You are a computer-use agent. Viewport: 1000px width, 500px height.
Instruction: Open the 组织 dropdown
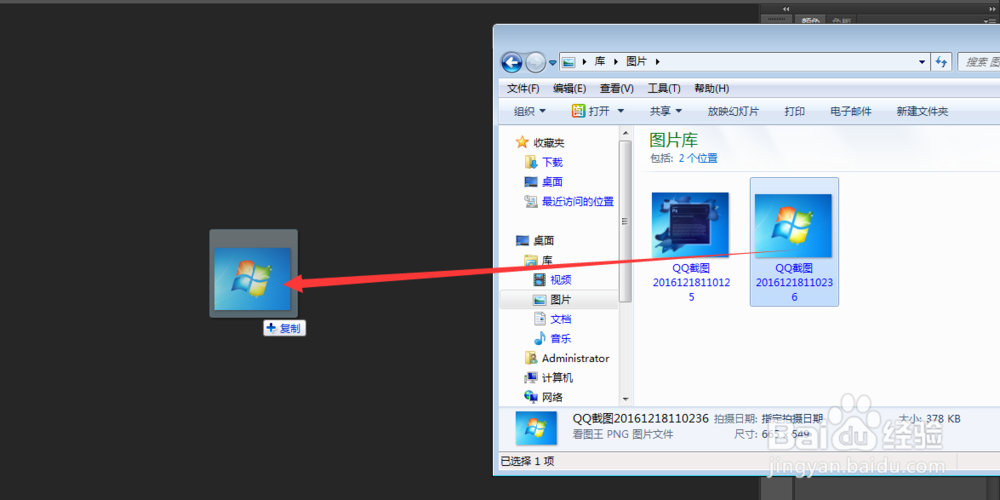[530, 111]
